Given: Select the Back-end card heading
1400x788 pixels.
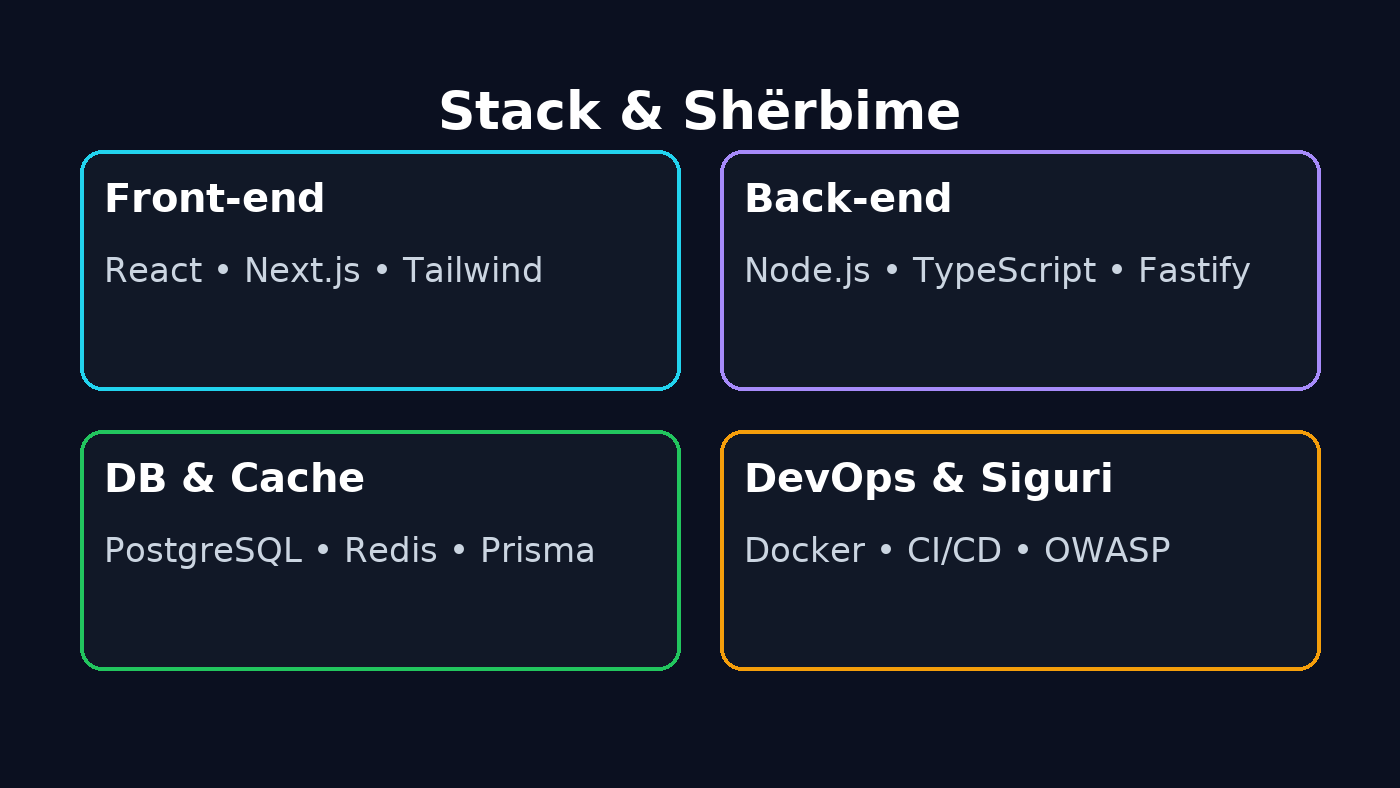Looking at the screenshot, I should (x=846, y=198).
